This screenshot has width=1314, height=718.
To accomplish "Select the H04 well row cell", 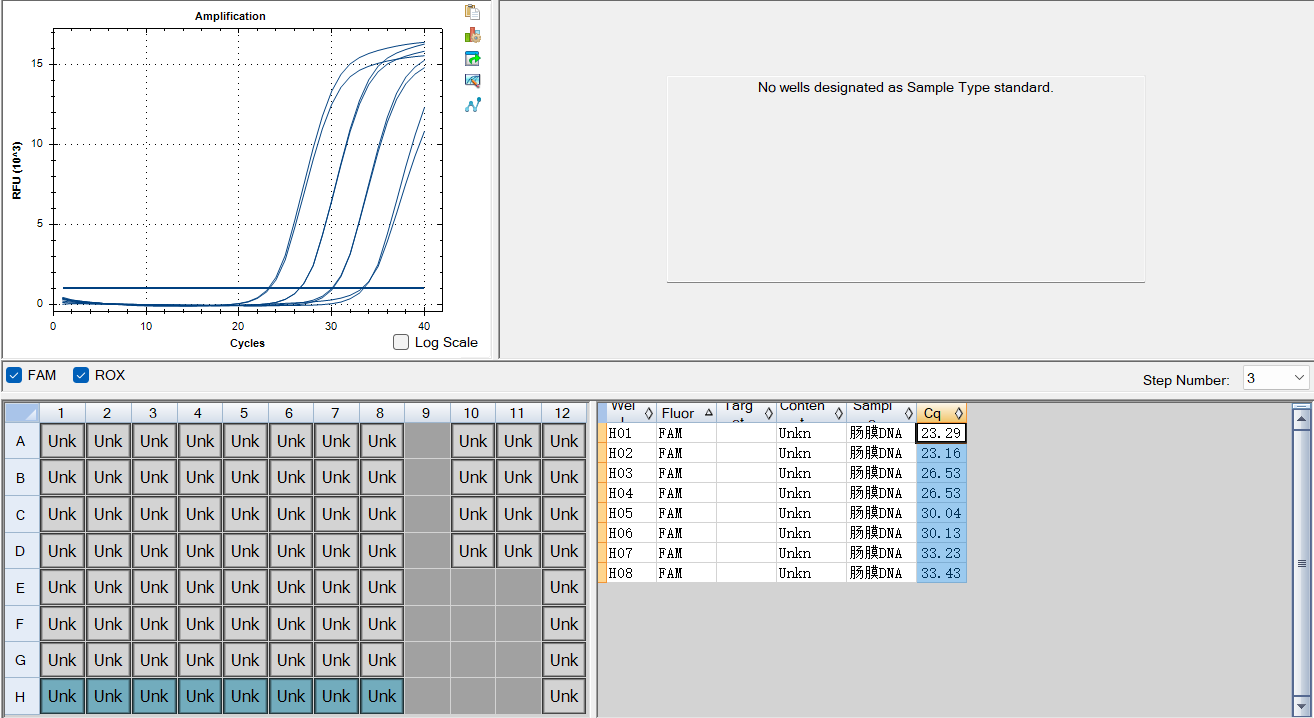I will tap(631, 493).
